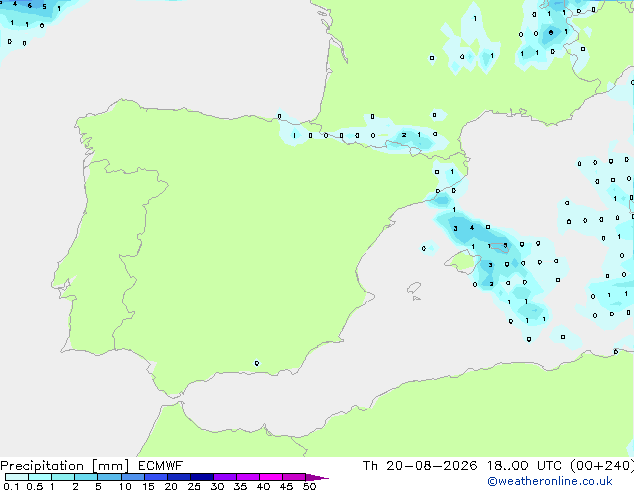Click the '18..00 UTC' time text
Image resolution: width=634 pixels, height=490 pixels.
click(524, 466)
